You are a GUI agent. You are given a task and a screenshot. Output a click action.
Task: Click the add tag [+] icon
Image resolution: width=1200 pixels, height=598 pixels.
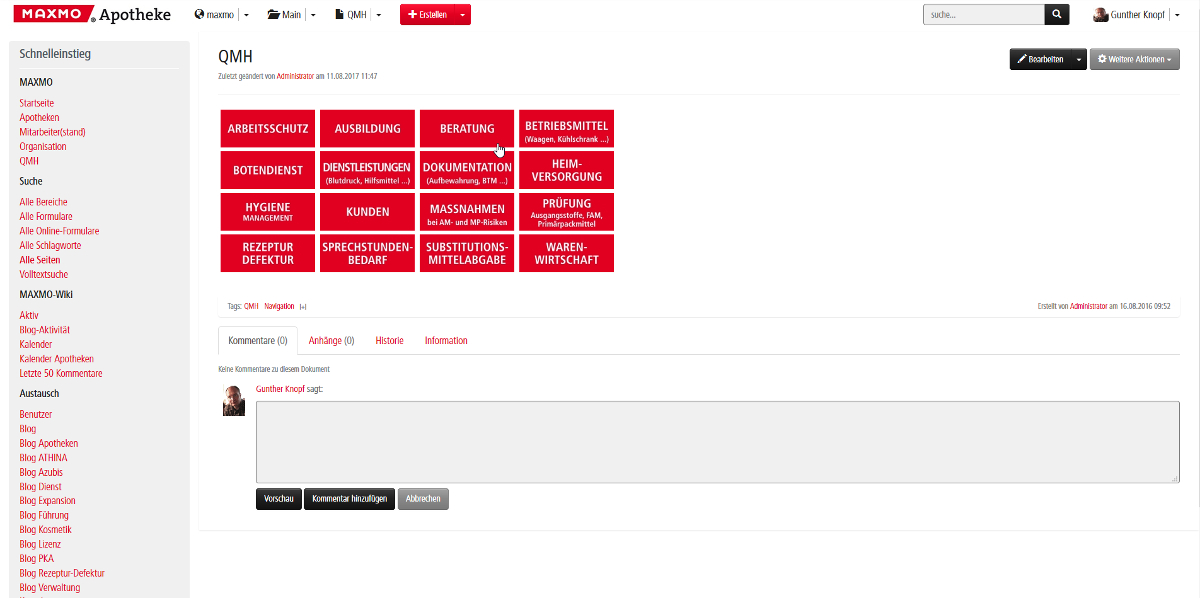[303, 307]
